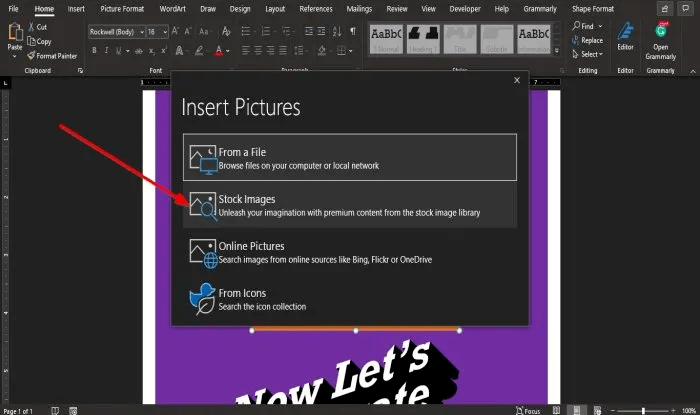
Task: Open the Picture Format tab
Action: coord(122,8)
